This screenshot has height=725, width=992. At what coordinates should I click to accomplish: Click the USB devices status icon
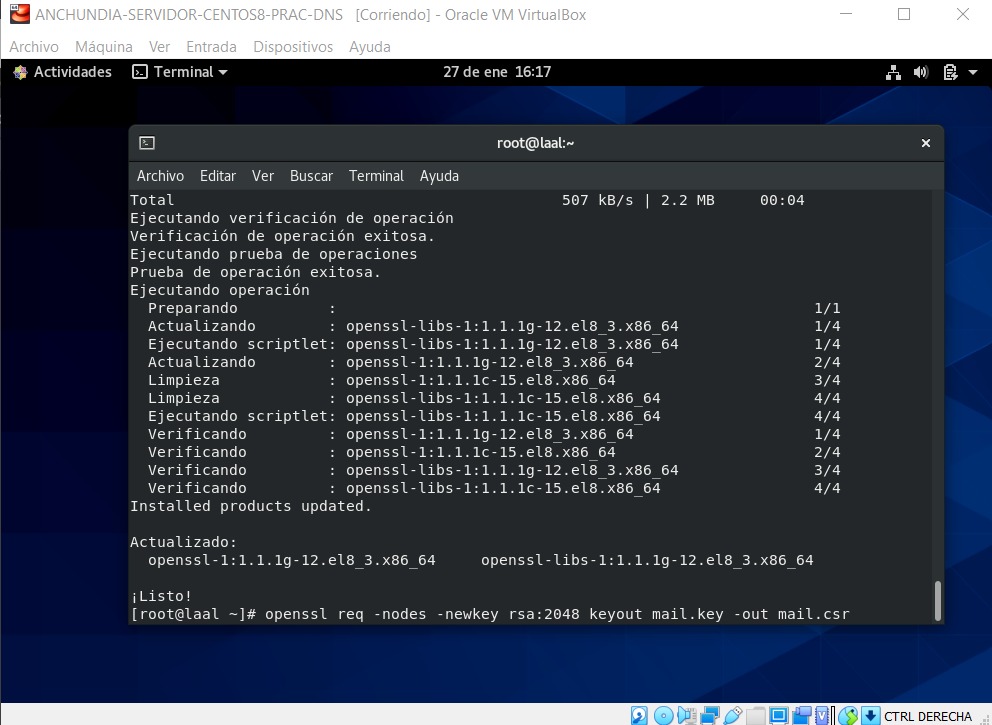point(733,716)
